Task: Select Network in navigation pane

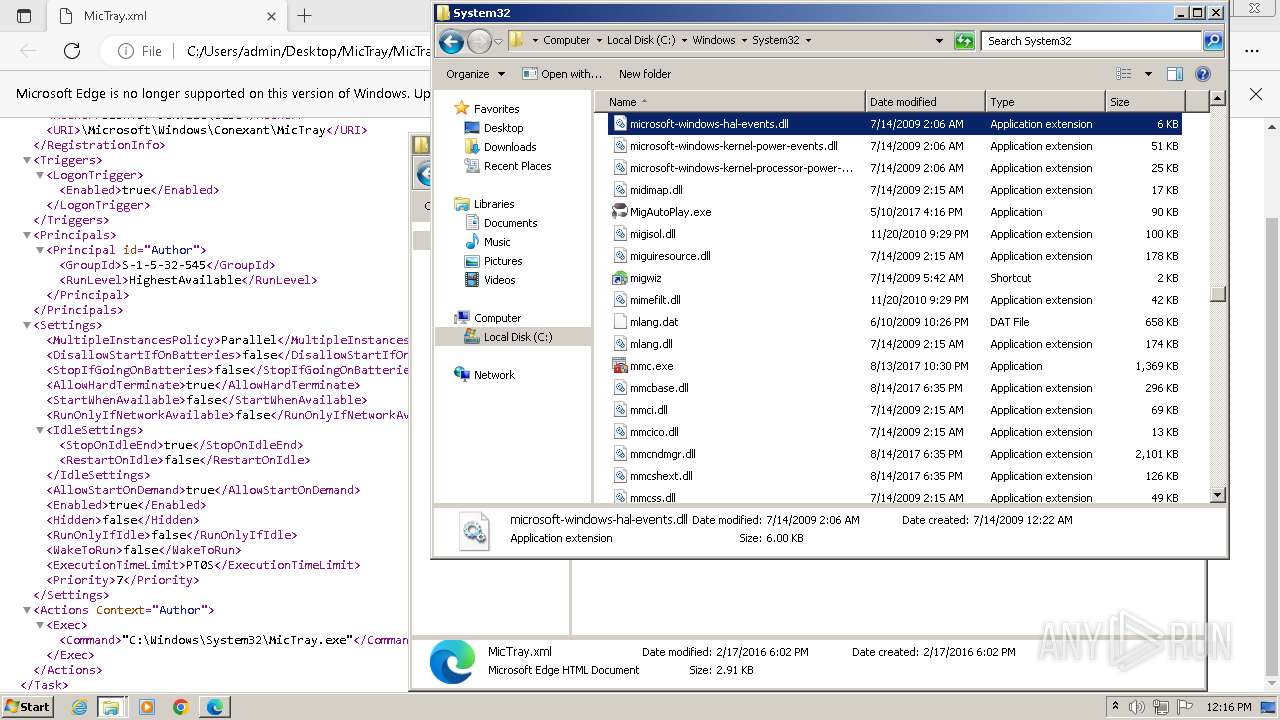Action: 494,375
